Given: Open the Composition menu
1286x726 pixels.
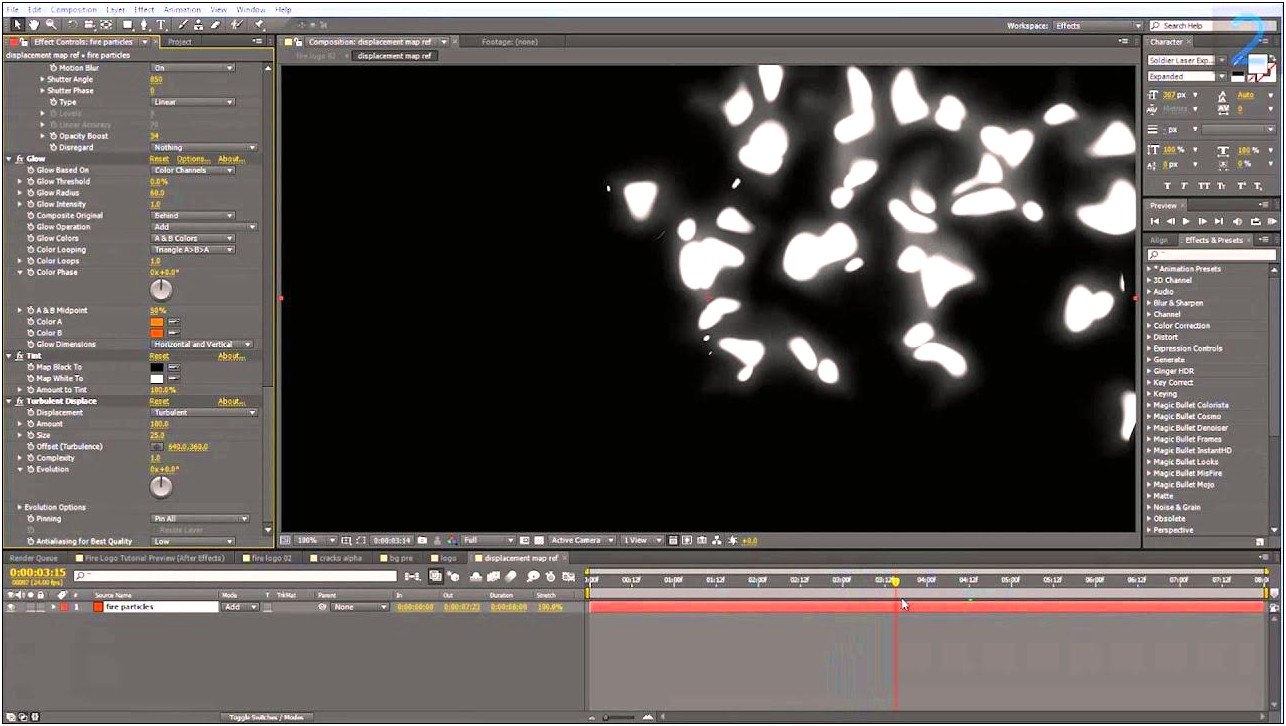Looking at the screenshot, I should click(74, 9).
